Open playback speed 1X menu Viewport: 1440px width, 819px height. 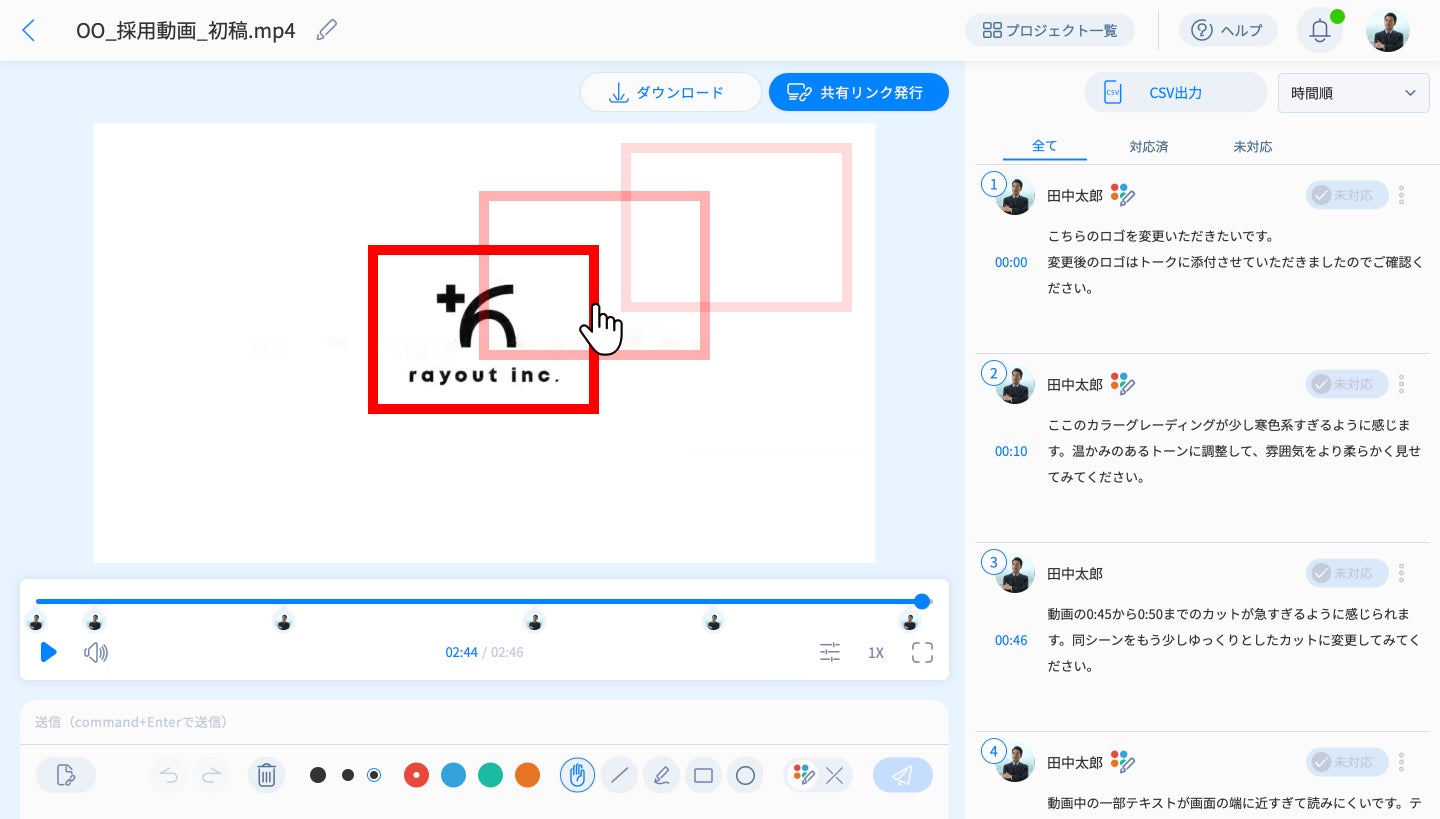pyautogui.click(x=876, y=653)
